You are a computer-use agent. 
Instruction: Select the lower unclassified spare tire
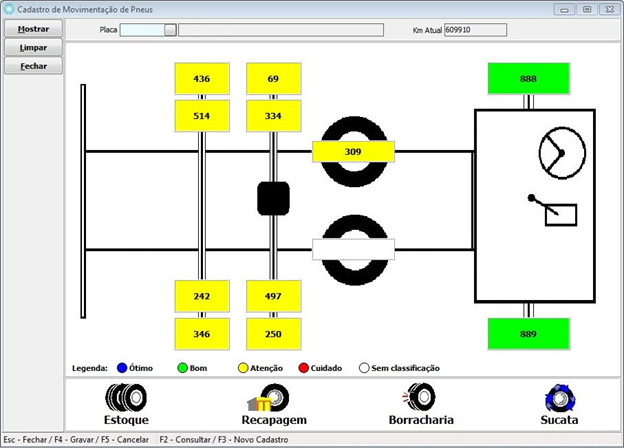pos(353,249)
